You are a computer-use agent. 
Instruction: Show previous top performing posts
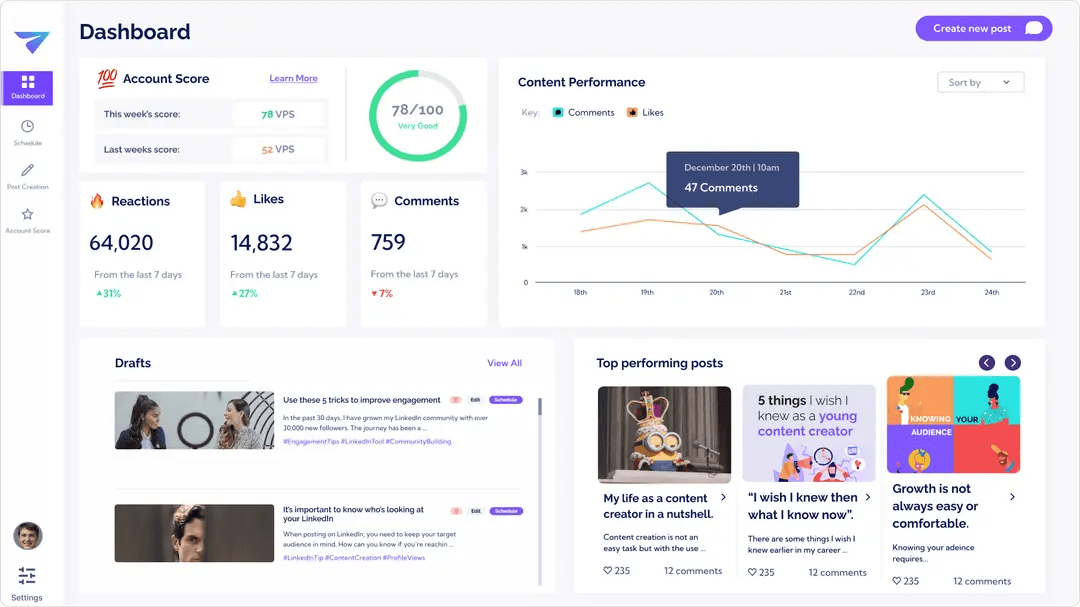click(x=987, y=363)
